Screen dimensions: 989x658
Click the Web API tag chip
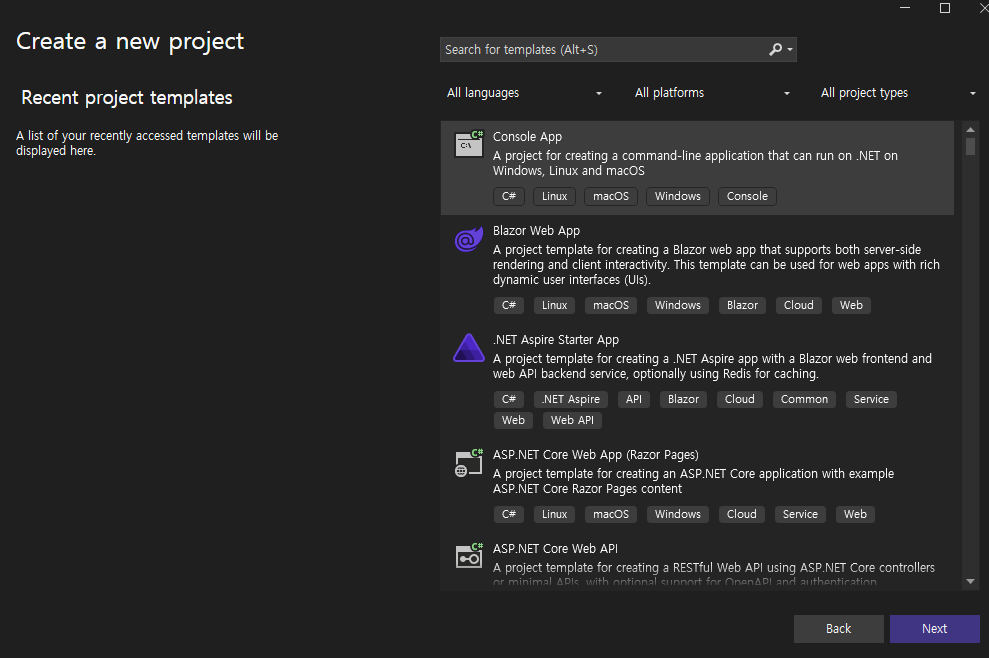[x=572, y=420]
